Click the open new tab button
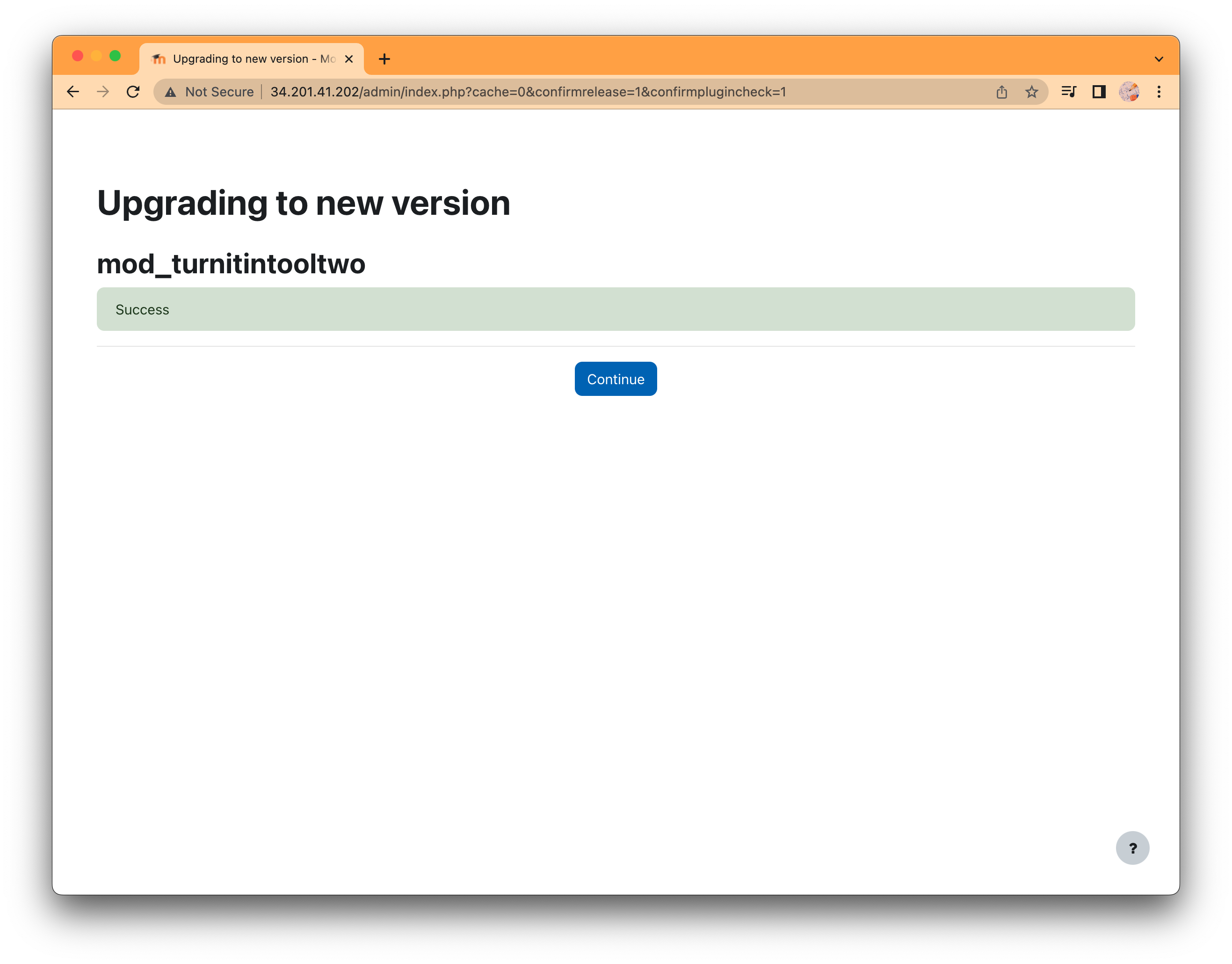The image size is (1232, 964). [384, 59]
